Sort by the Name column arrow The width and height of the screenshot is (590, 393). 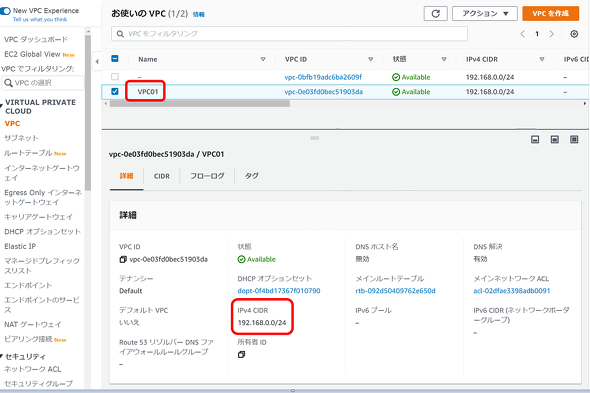pyautogui.click(x=263, y=59)
